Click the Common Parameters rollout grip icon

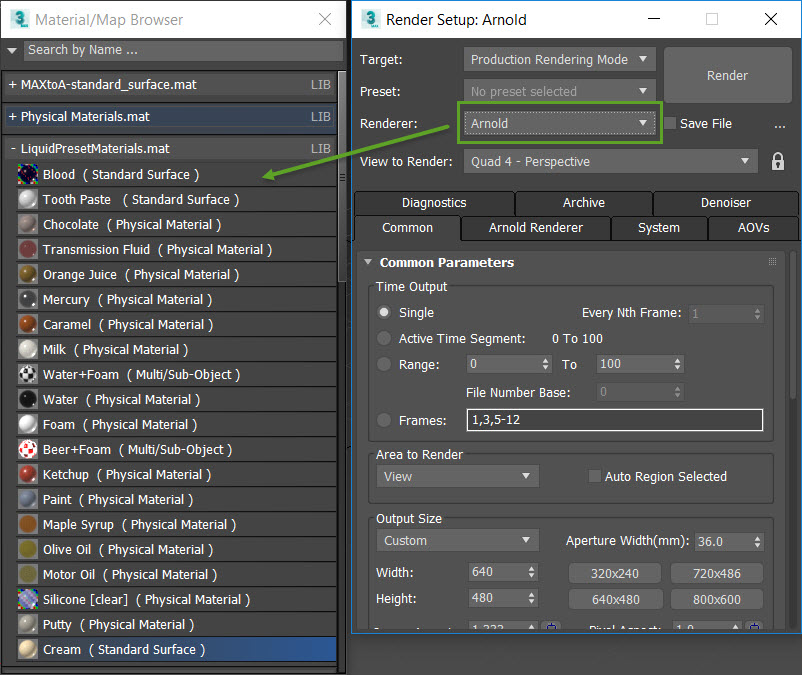tap(772, 262)
